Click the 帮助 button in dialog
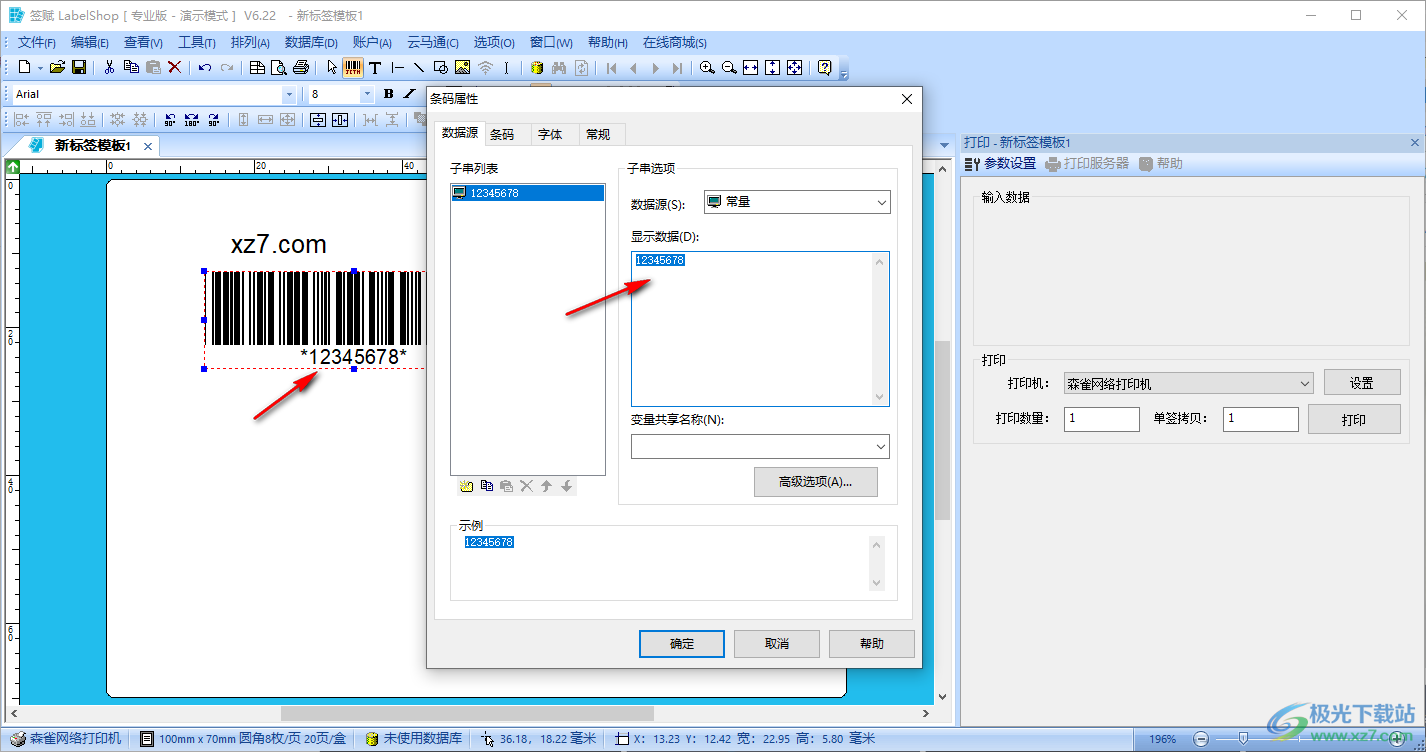 tap(871, 643)
